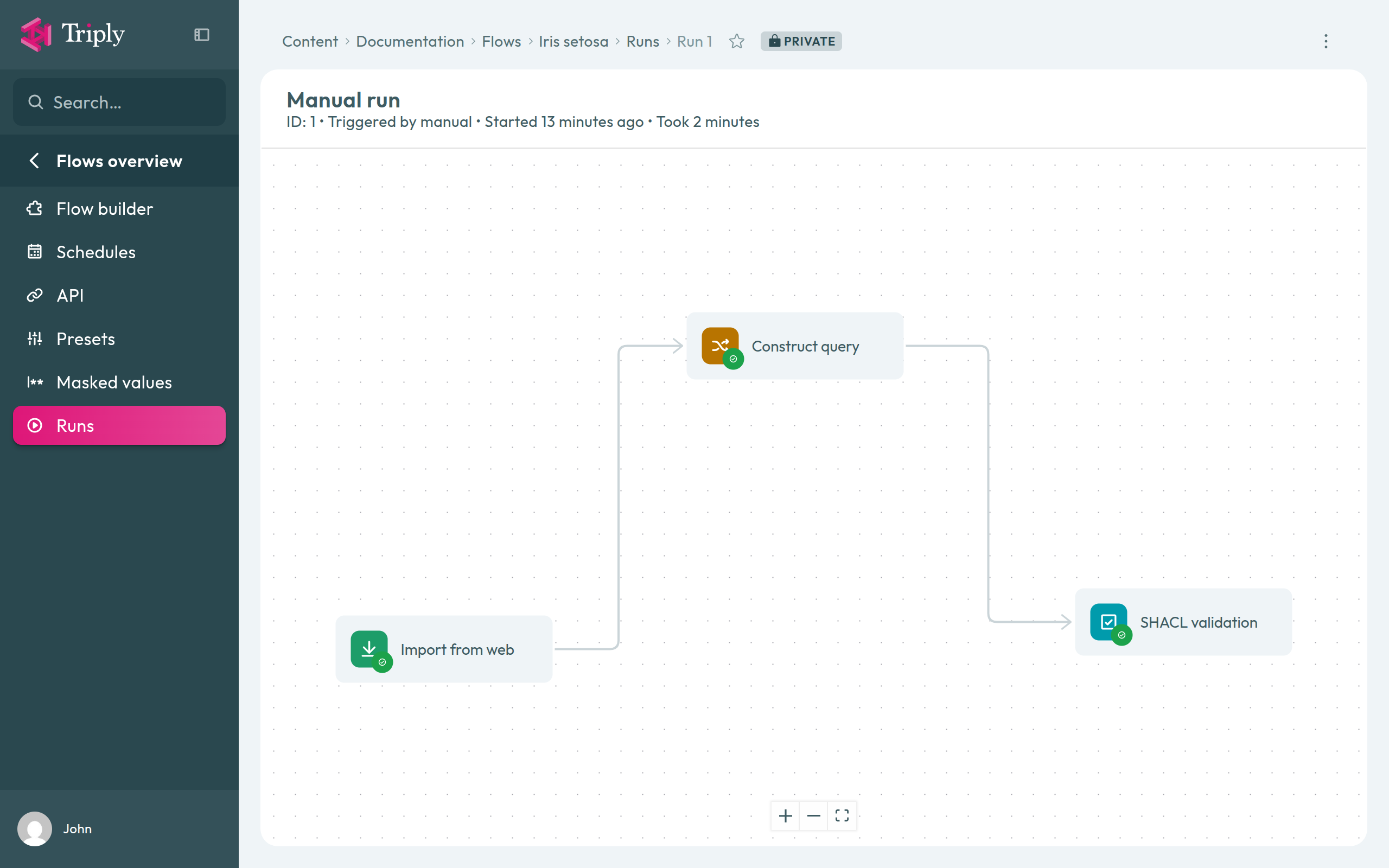Select the Runs menu item
The image size is (1389, 868).
point(119,425)
